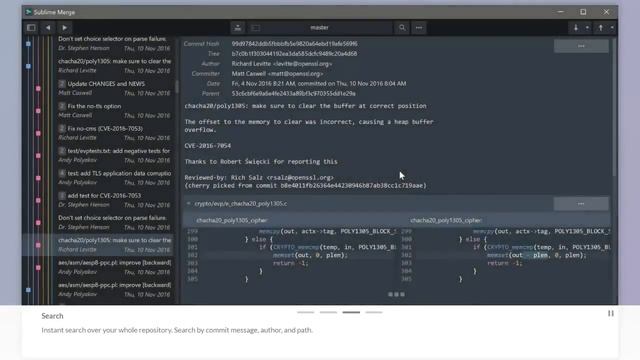Click changed line 'memset(out - plen, 0, plen);'
The width and height of the screenshot is (640, 360).
pos(536,255)
